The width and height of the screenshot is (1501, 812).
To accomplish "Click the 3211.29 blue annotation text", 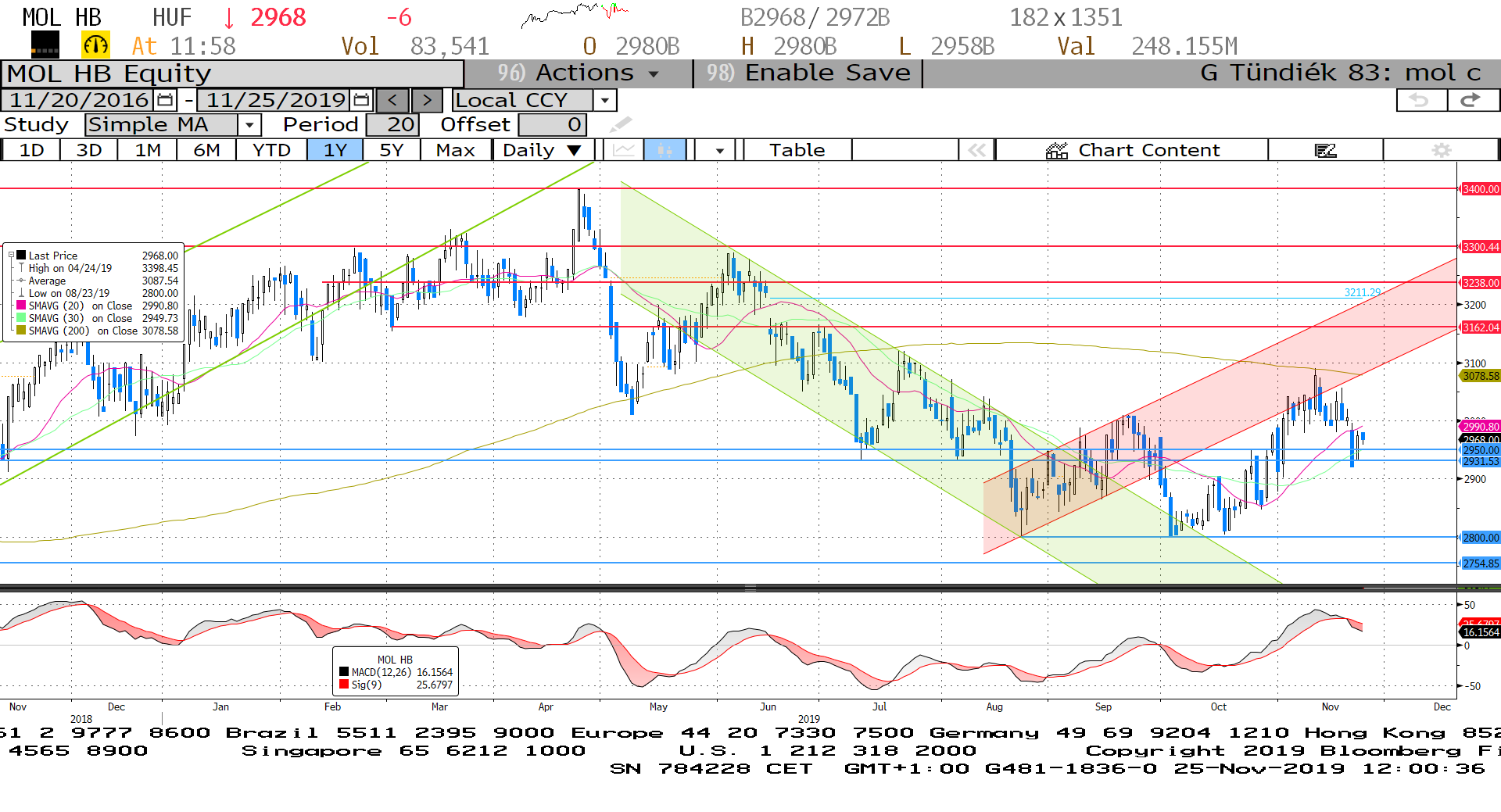I will [x=1362, y=292].
